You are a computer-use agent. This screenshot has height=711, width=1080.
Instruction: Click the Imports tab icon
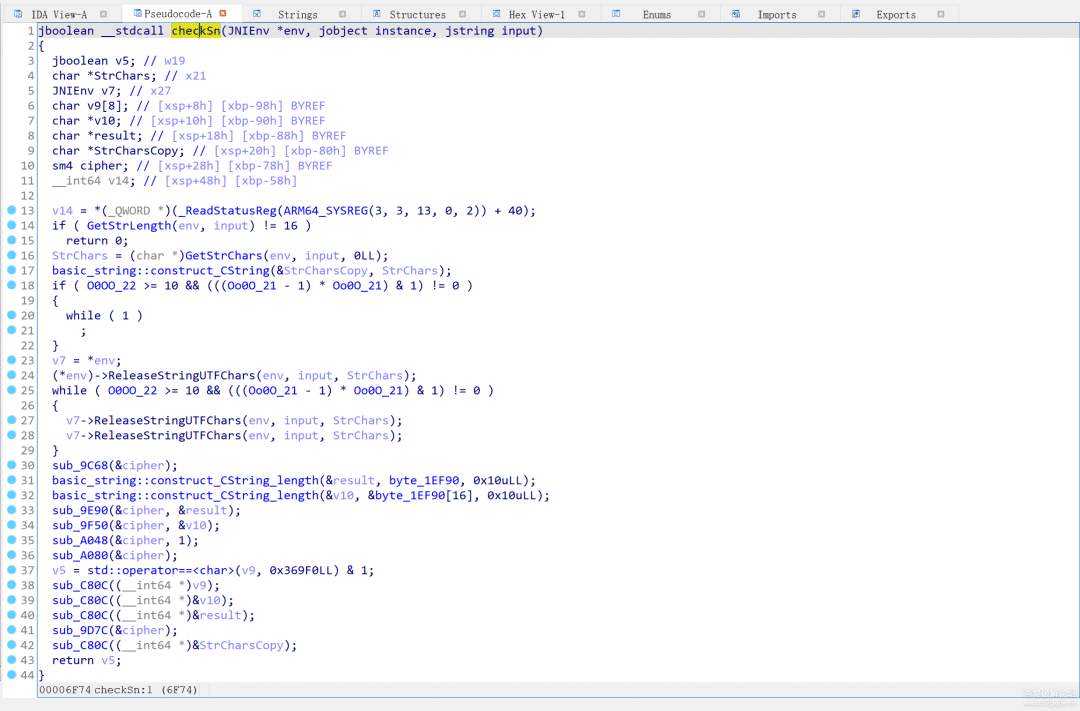(736, 14)
